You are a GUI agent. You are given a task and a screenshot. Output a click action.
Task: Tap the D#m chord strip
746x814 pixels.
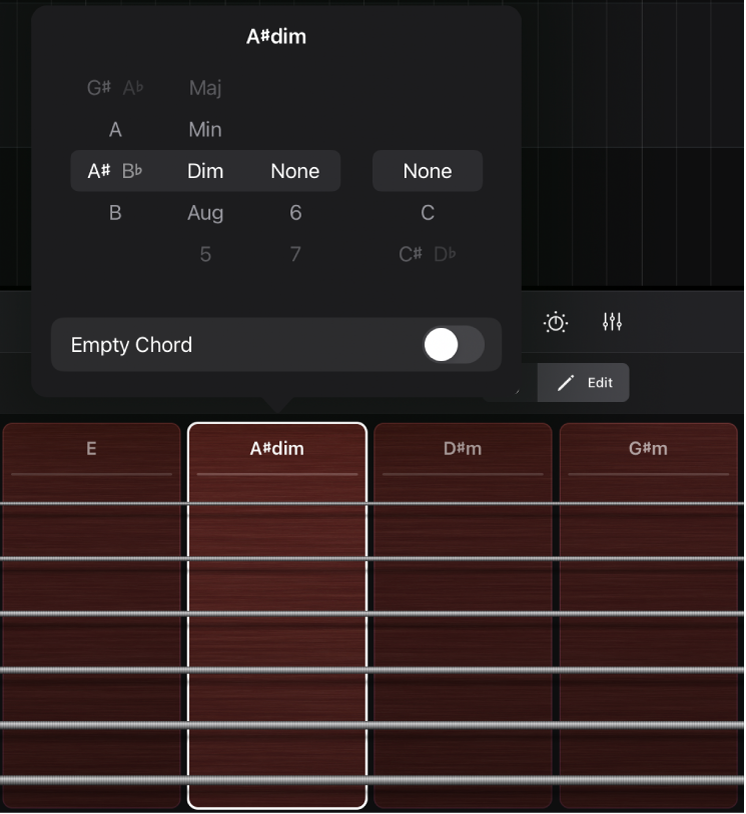[x=463, y=616]
